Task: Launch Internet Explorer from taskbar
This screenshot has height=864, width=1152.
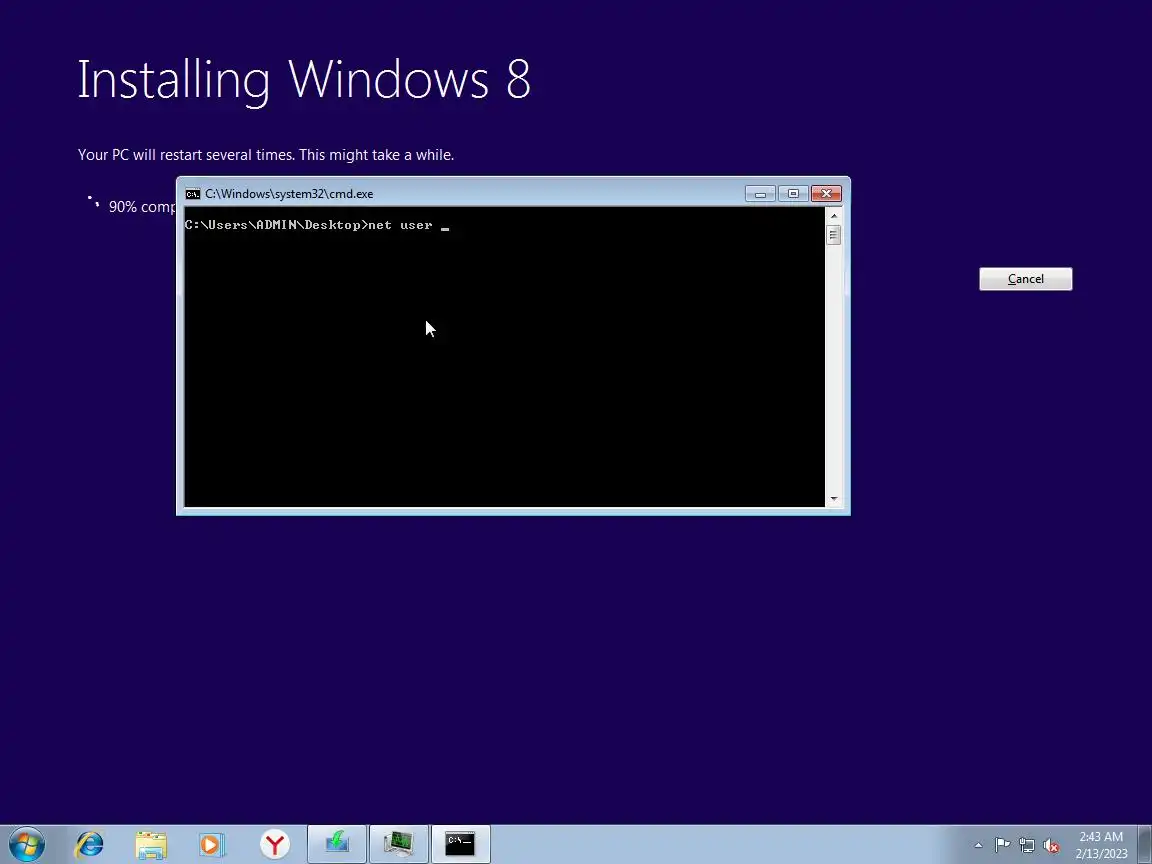Action: [90, 844]
